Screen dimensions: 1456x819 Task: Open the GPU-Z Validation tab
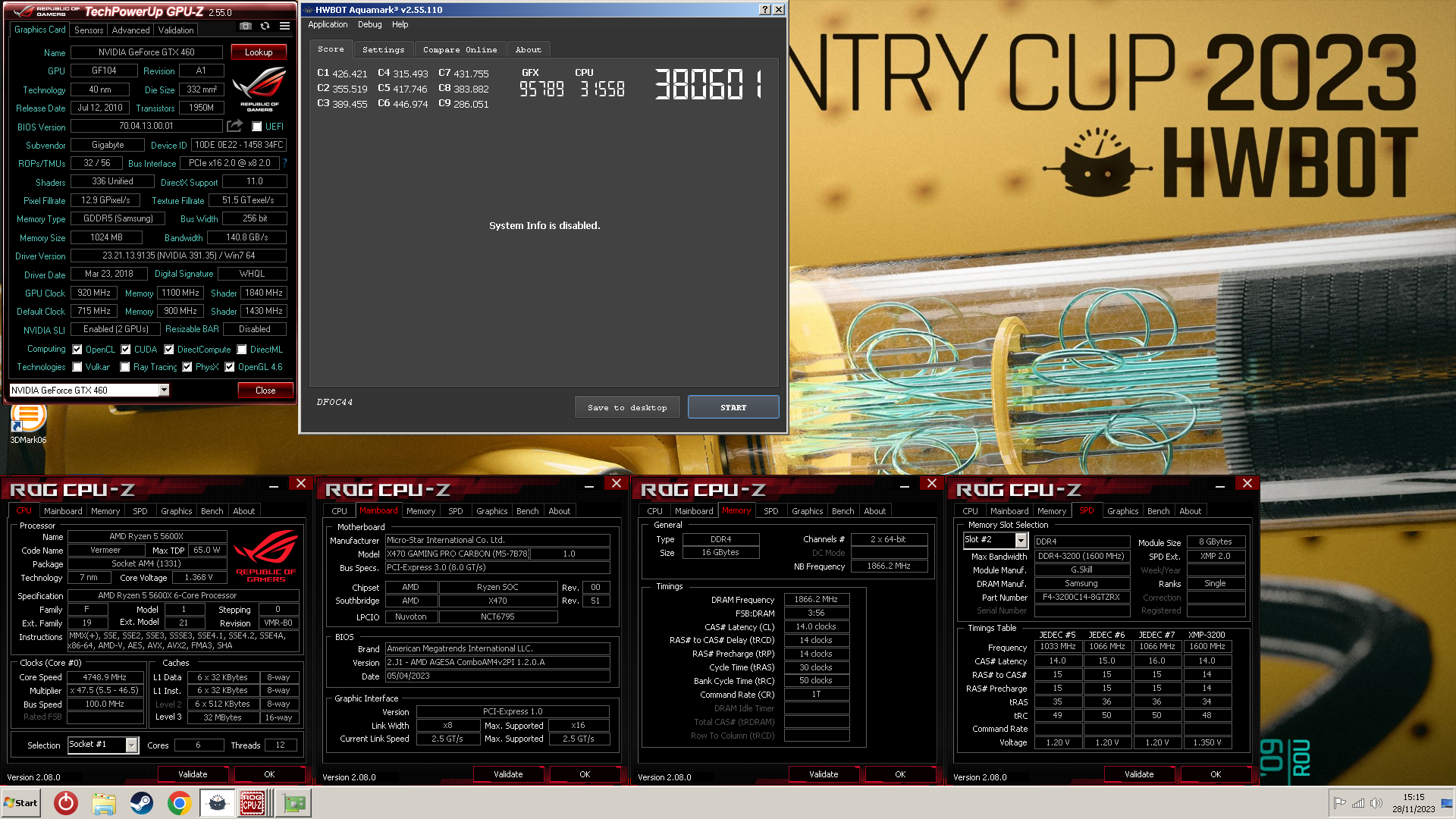[176, 30]
